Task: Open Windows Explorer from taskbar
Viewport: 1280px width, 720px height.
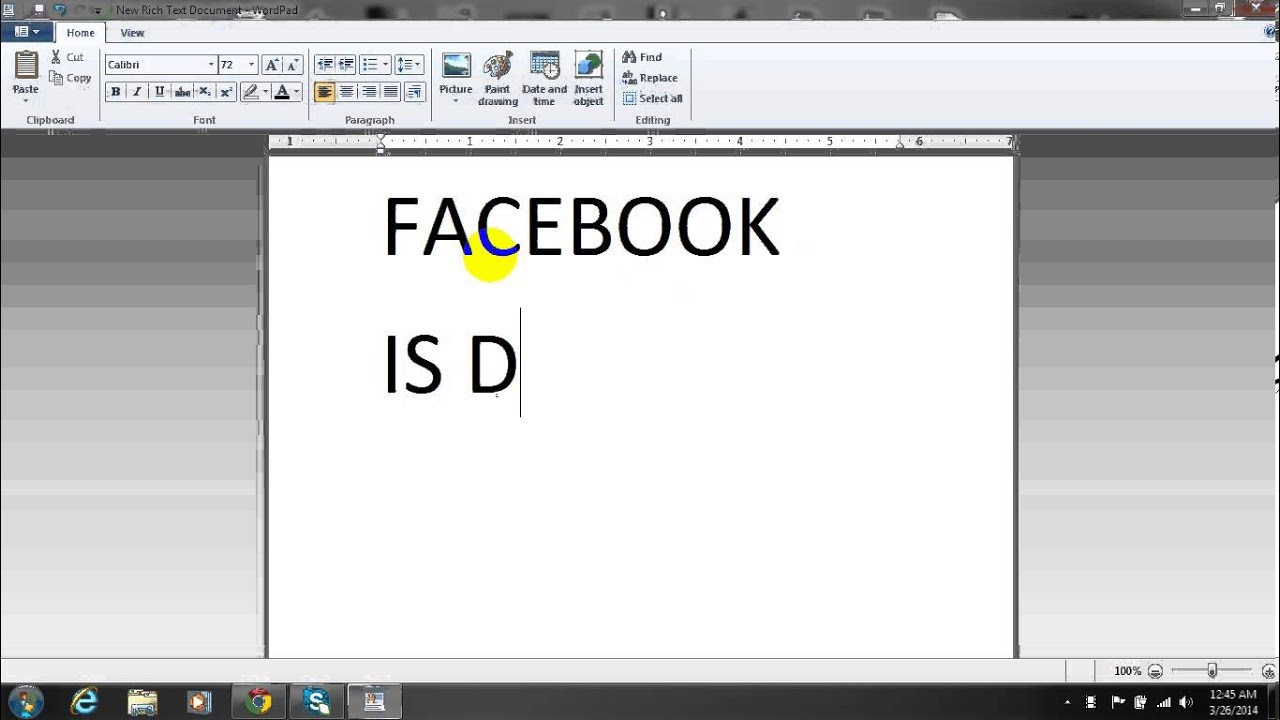Action: coord(143,702)
